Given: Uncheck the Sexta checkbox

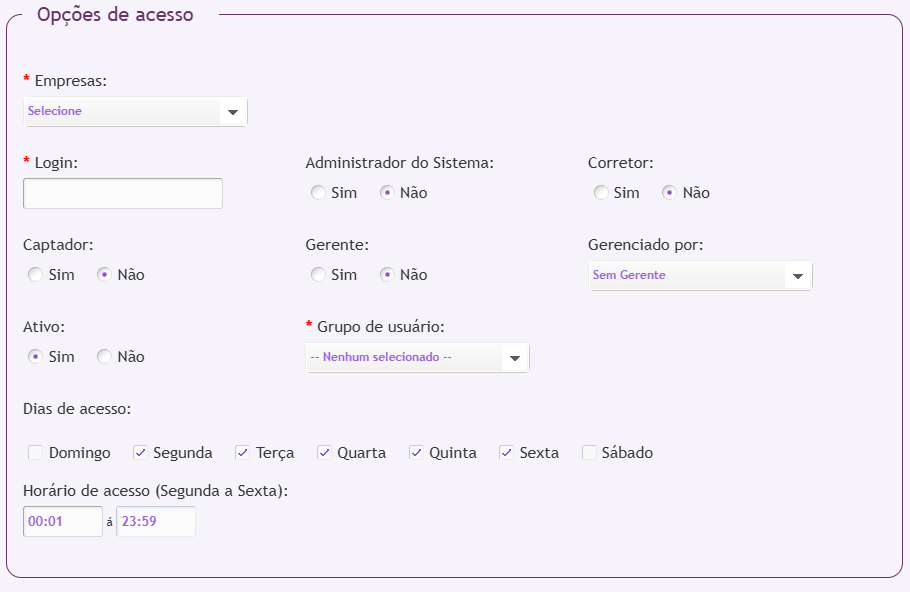Looking at the screenshot, I should click(507, 453).
